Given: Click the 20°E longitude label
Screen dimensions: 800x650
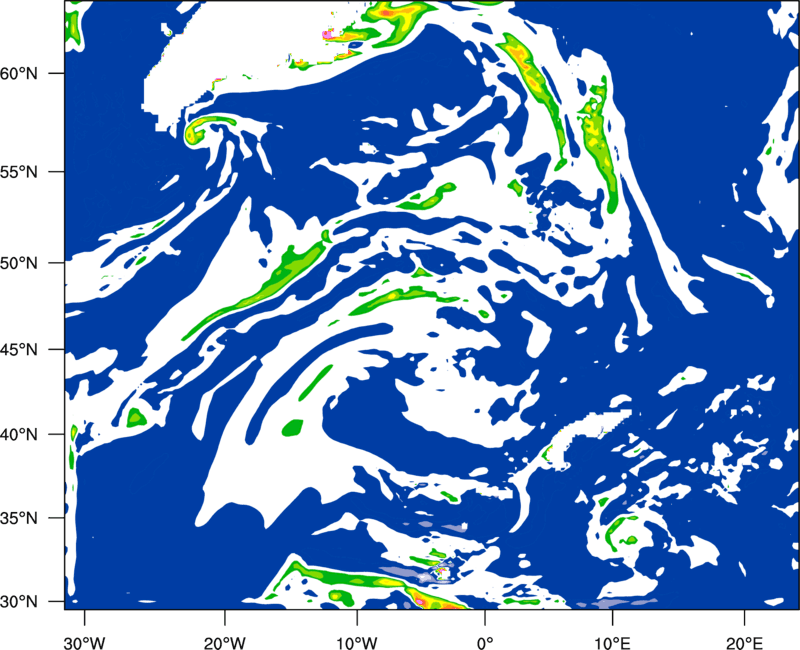Looking at the screenshot, I should [x=744, y=642].
